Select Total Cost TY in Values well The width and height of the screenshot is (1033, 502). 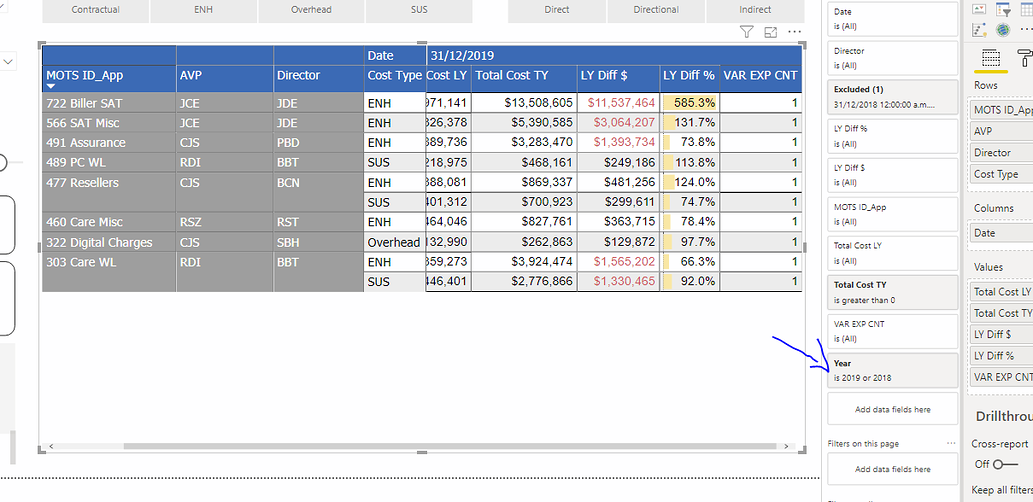click(1001, 313)
